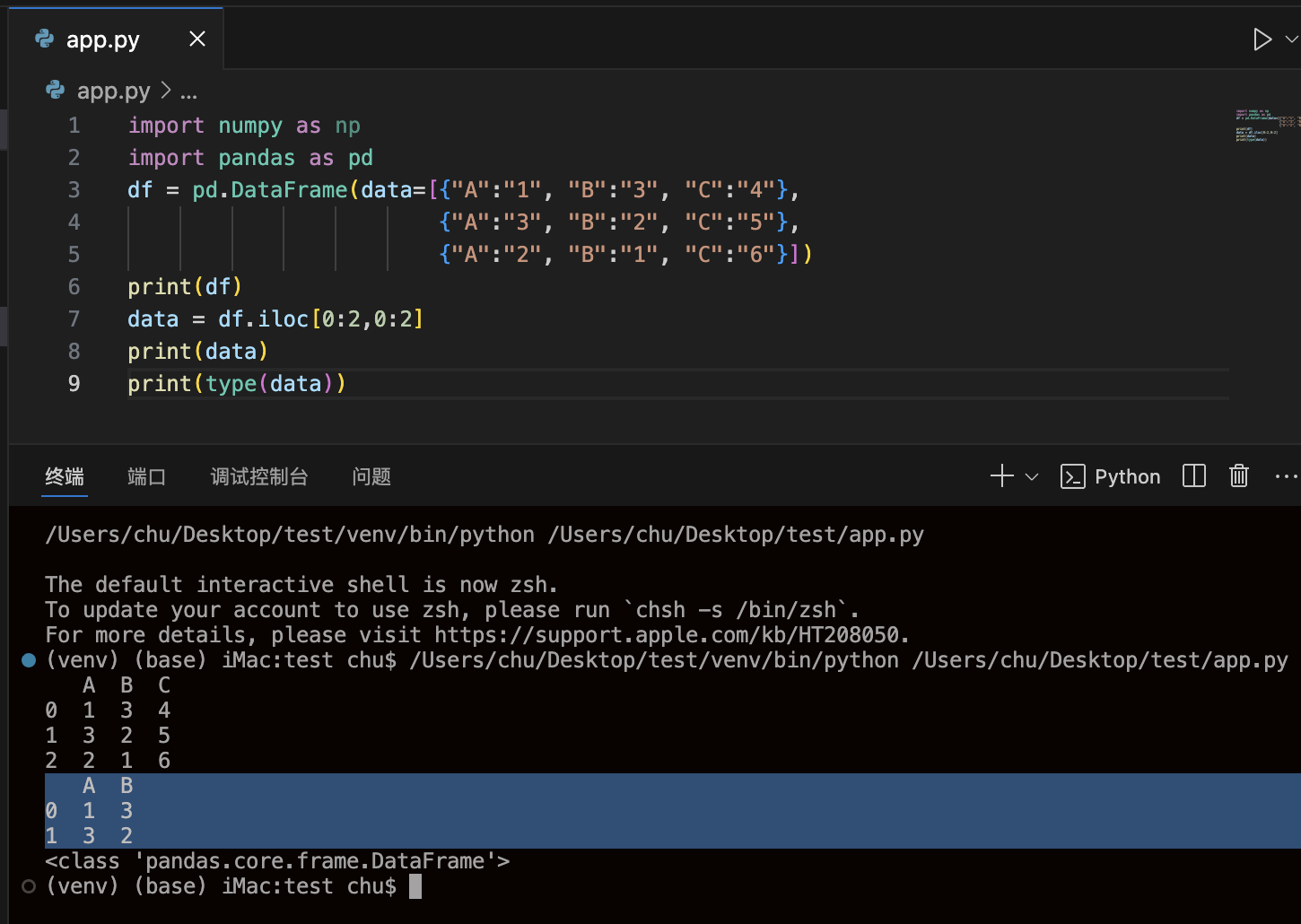Switch to the 终端 panel tab
This screenshot has width=1301, height=924.
click(65, 476)
